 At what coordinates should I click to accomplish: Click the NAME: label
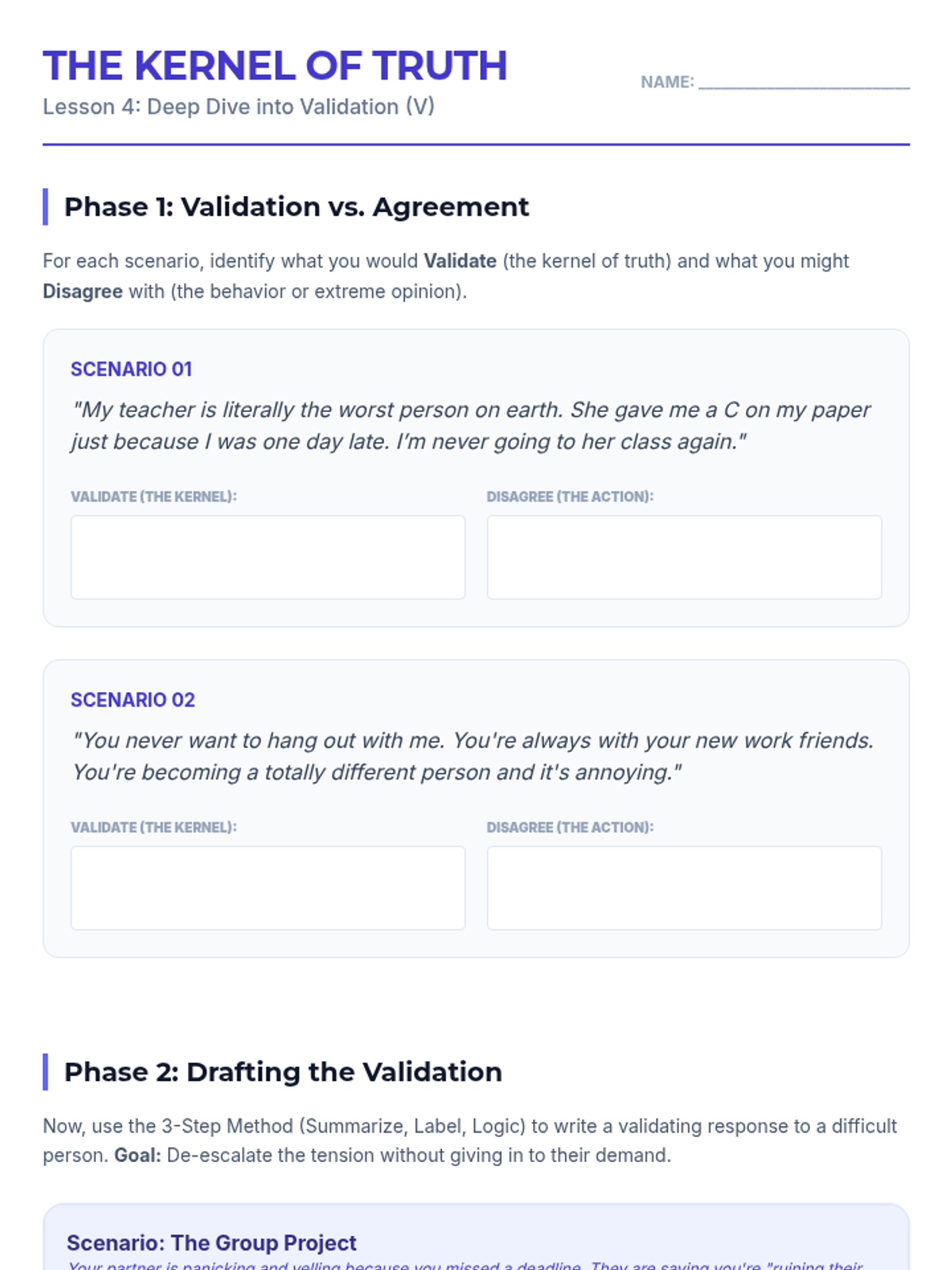point(666,83)
